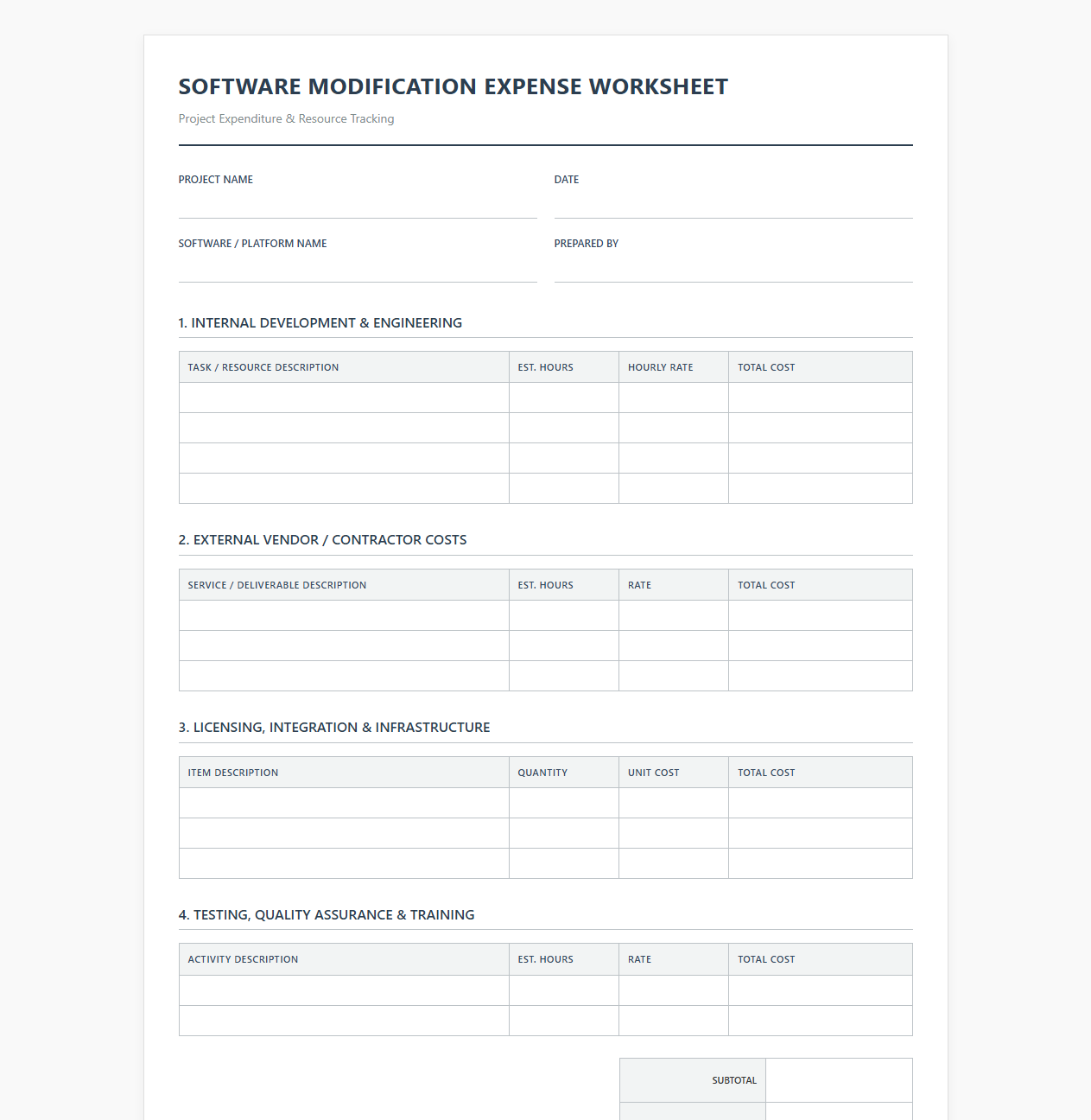
Task: Click the Internal Development & Engineering heading
Action: pos(320,322)
